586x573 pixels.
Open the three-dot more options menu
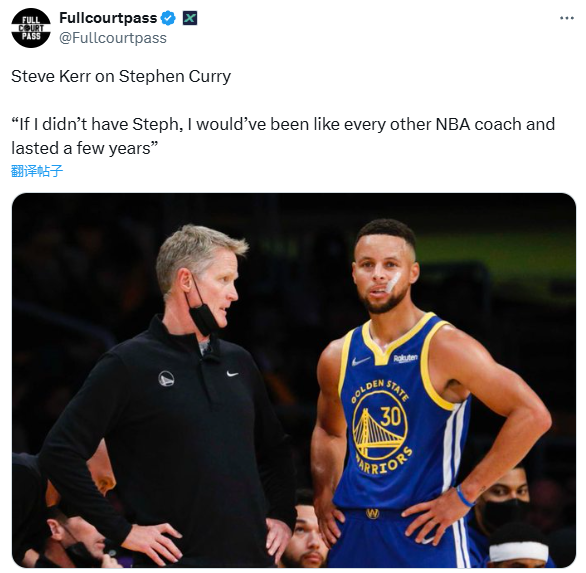tap(567, 18)
